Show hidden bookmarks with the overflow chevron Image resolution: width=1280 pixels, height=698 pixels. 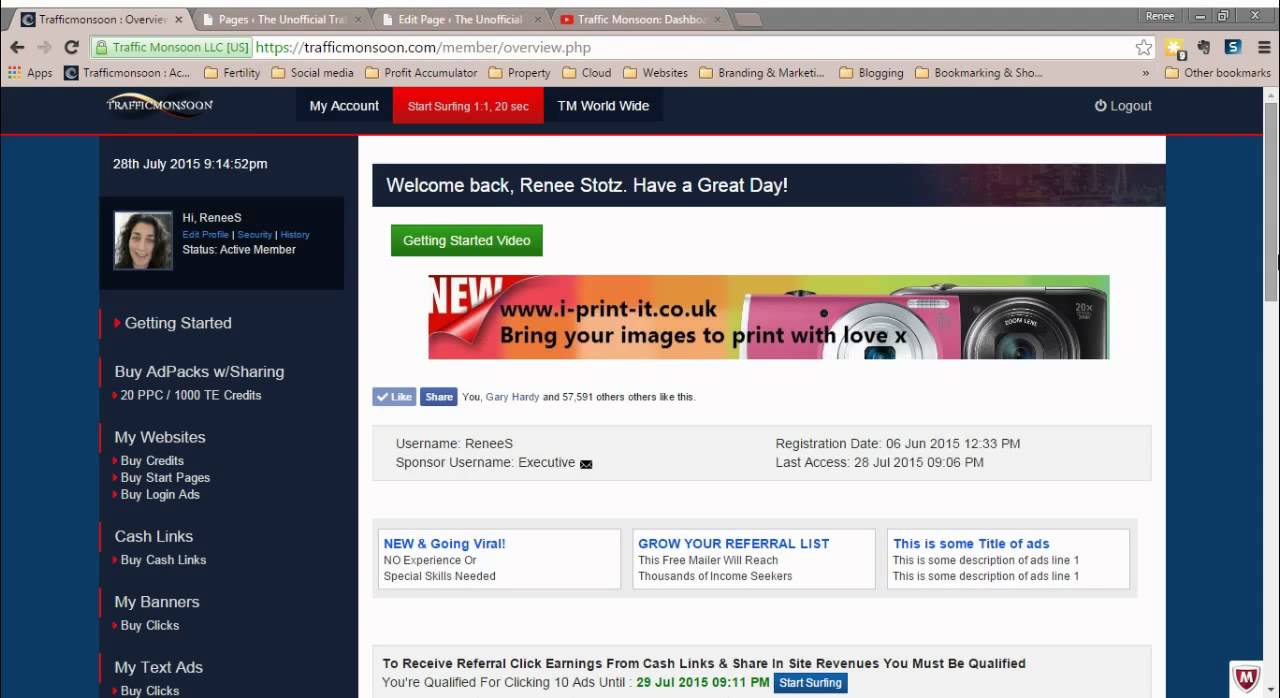(x=1146, y=73)
